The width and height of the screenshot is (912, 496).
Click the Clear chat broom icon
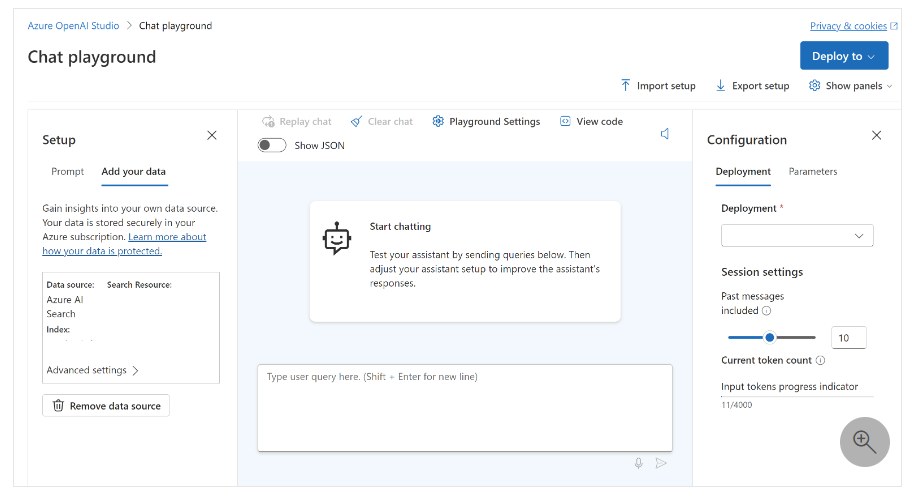(356, 122)
